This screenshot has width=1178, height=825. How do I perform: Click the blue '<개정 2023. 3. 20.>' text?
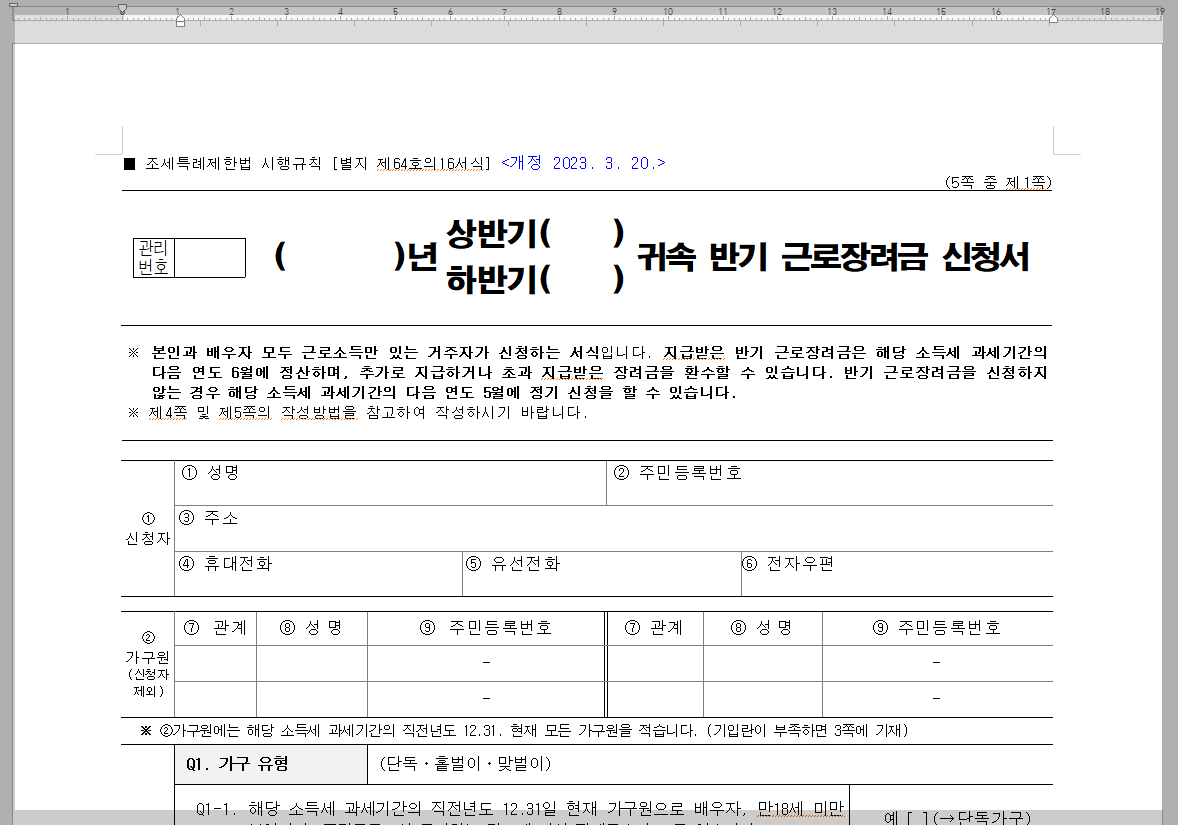coord(583,163)
